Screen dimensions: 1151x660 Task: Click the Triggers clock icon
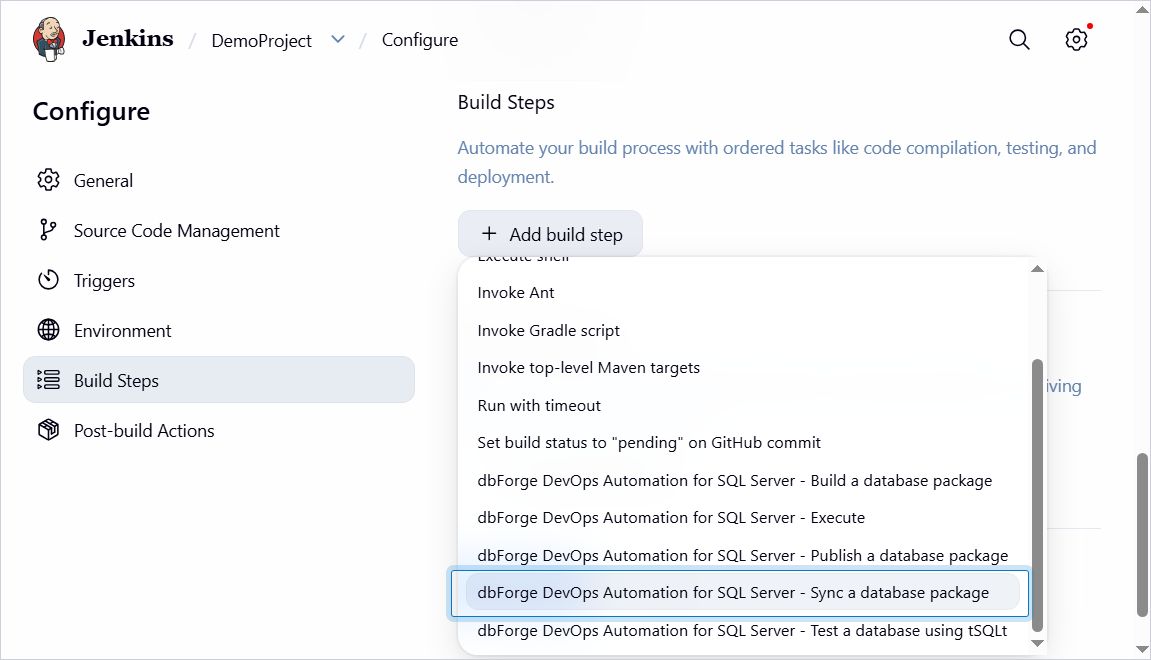click(x=48, y=280)
